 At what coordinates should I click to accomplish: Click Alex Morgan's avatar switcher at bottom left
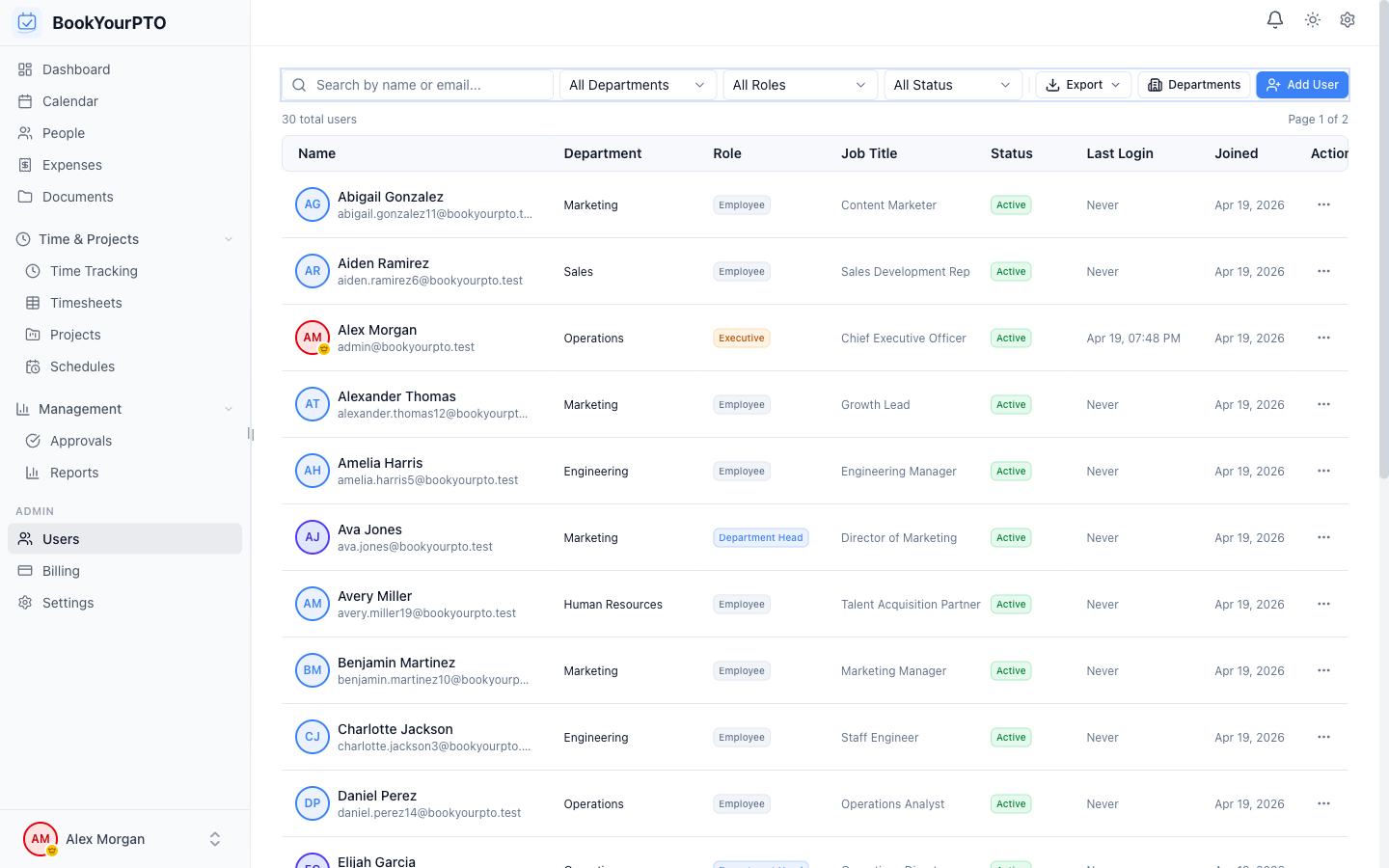(40, 839)
